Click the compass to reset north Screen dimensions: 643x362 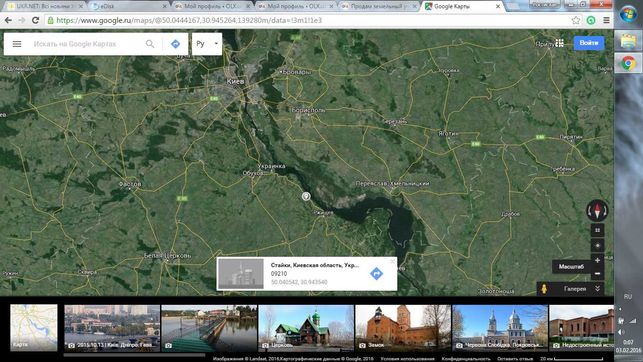(597, 211)
